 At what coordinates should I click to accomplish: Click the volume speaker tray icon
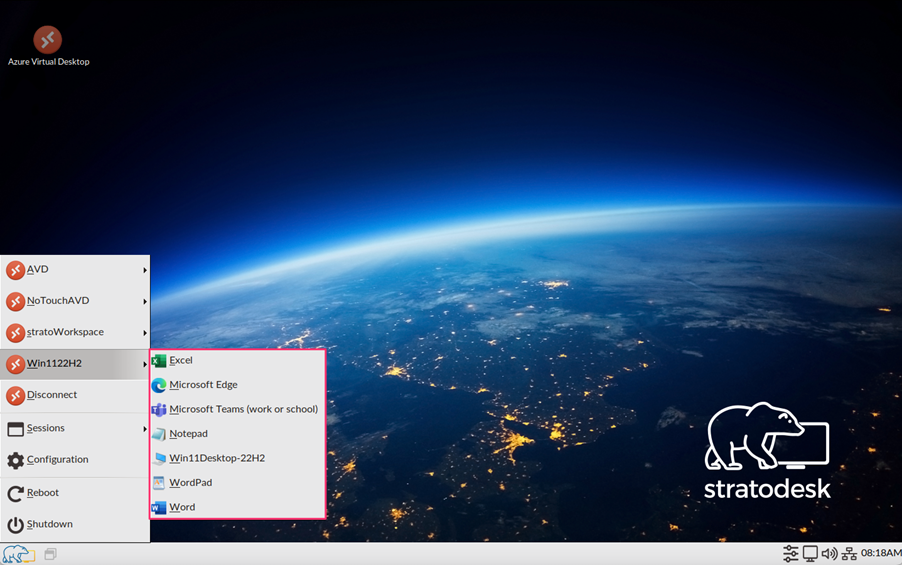coord(829,553)
